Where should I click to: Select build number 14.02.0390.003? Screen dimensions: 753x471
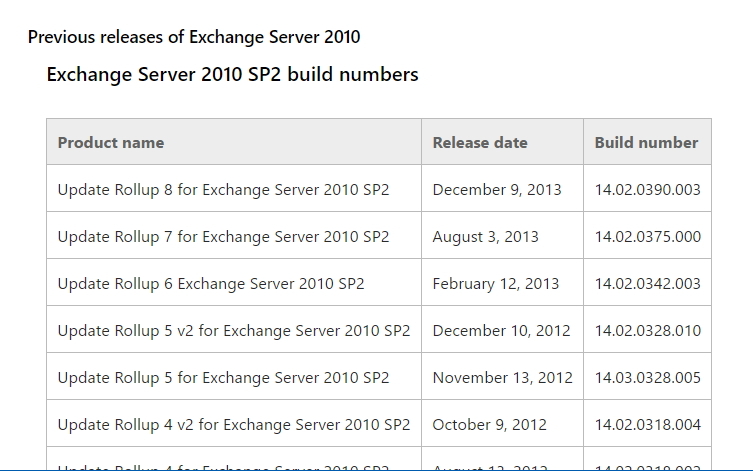tap(647, 189)
